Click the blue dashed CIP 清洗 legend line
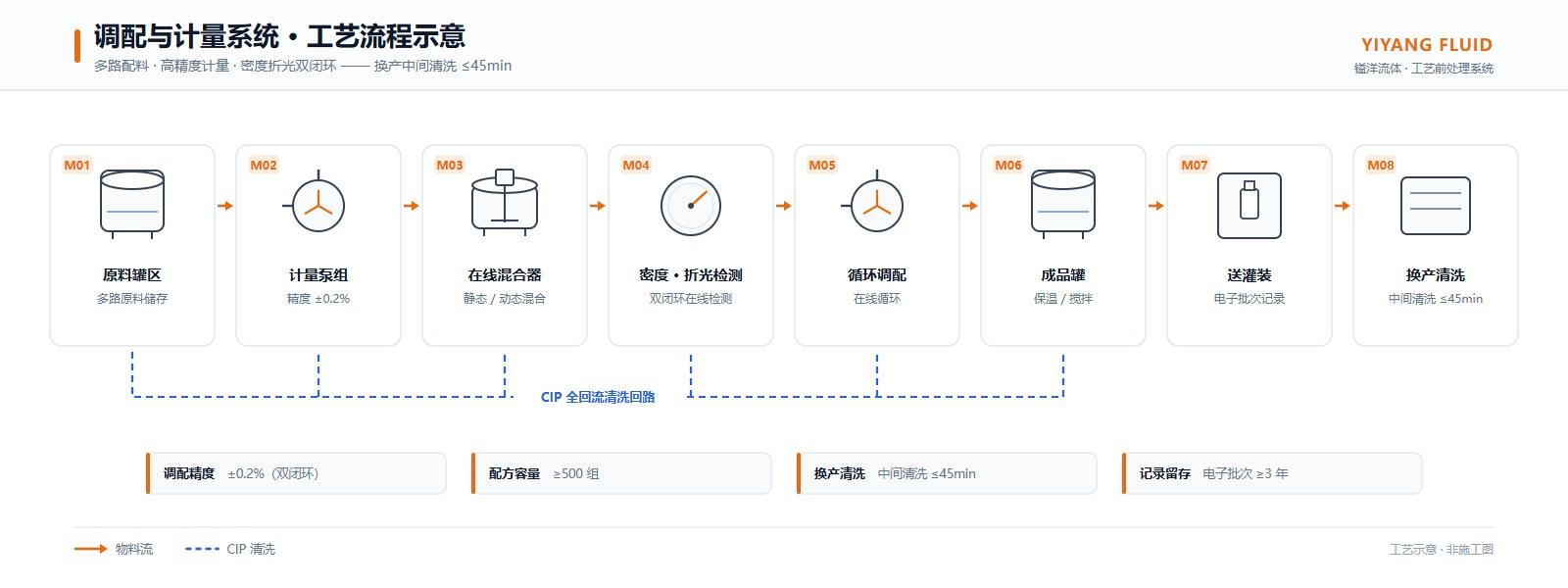The height and width of the screenshot is (588, 1568). tap(202, 549)
